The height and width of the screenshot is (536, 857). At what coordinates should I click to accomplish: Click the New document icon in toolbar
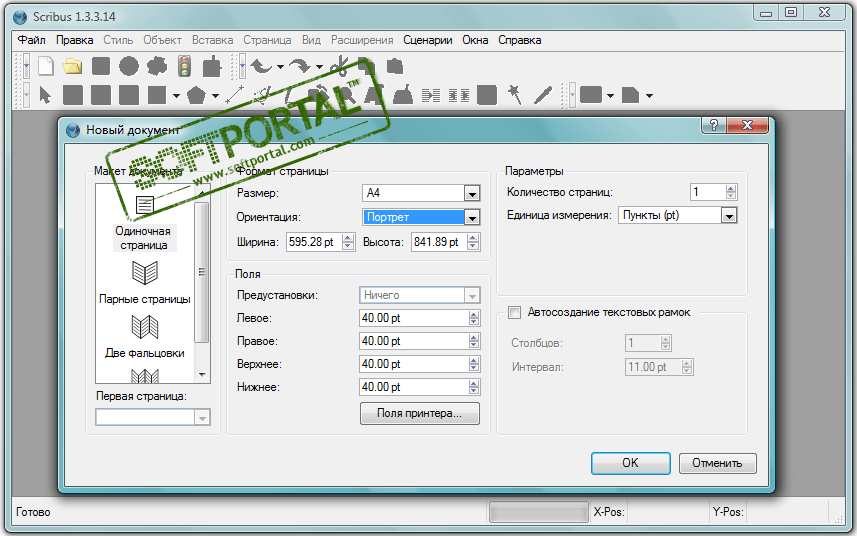[46, 67]
